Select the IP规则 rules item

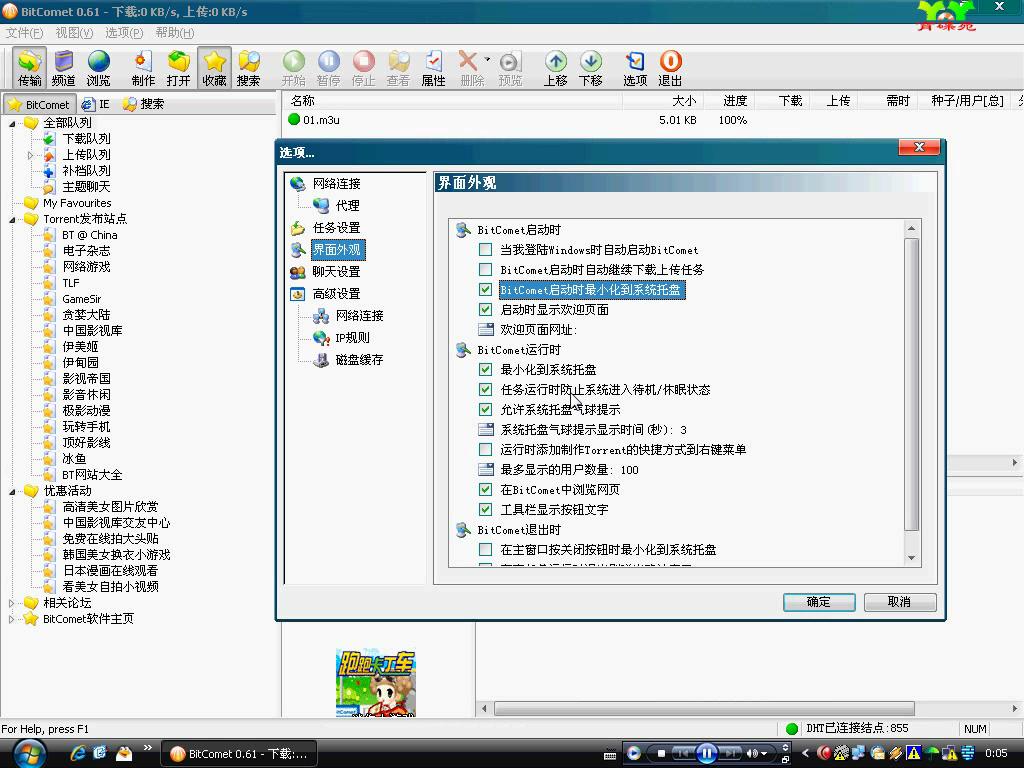(353, 338)
